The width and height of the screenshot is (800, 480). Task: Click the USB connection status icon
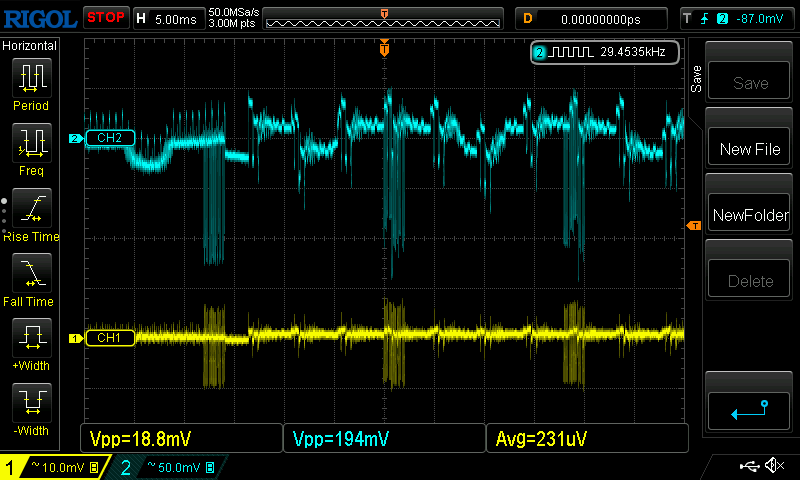749,466
